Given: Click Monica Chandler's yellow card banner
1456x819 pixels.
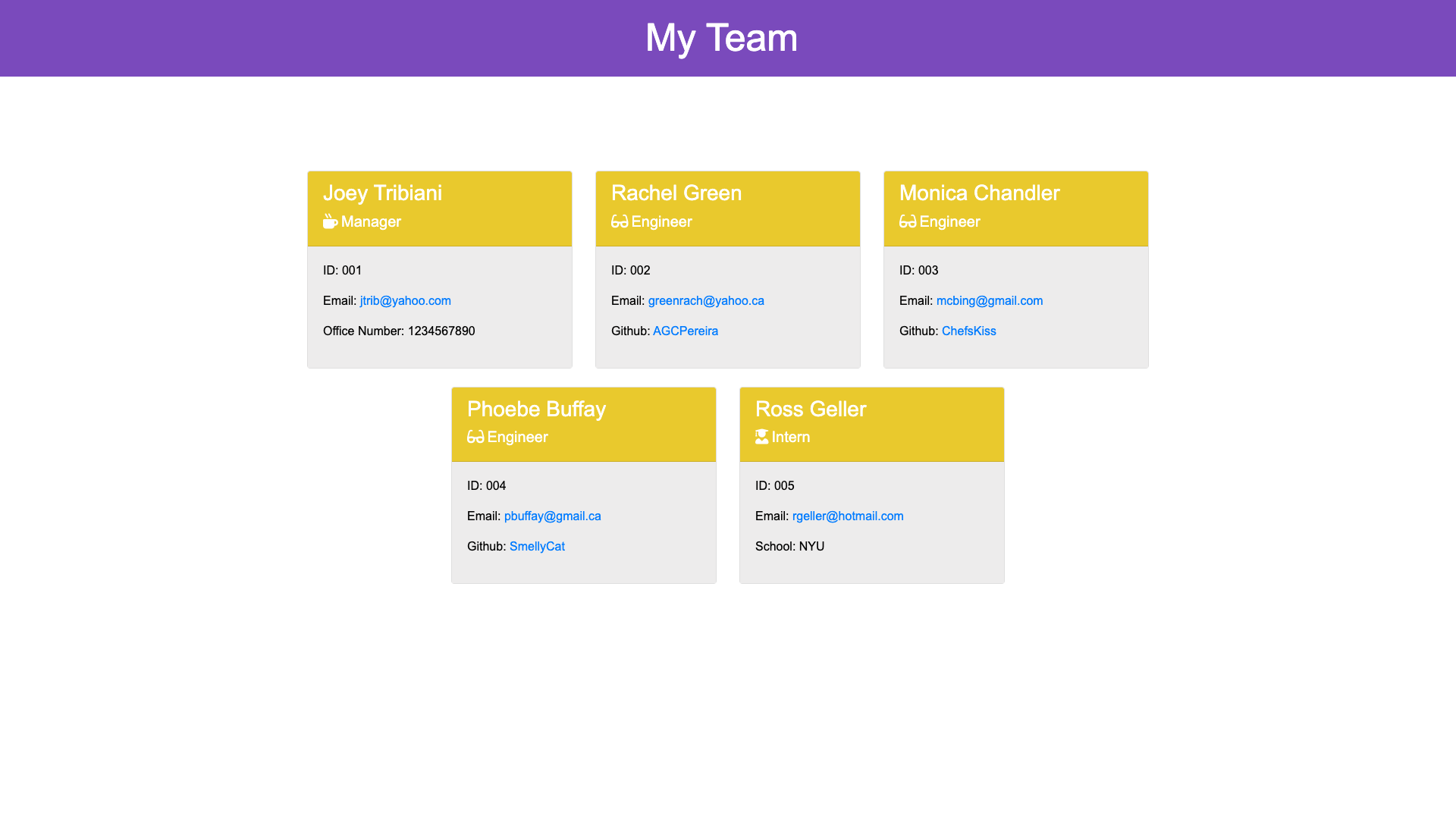Looking at the screenshot, I should [x=1015, y=209].
